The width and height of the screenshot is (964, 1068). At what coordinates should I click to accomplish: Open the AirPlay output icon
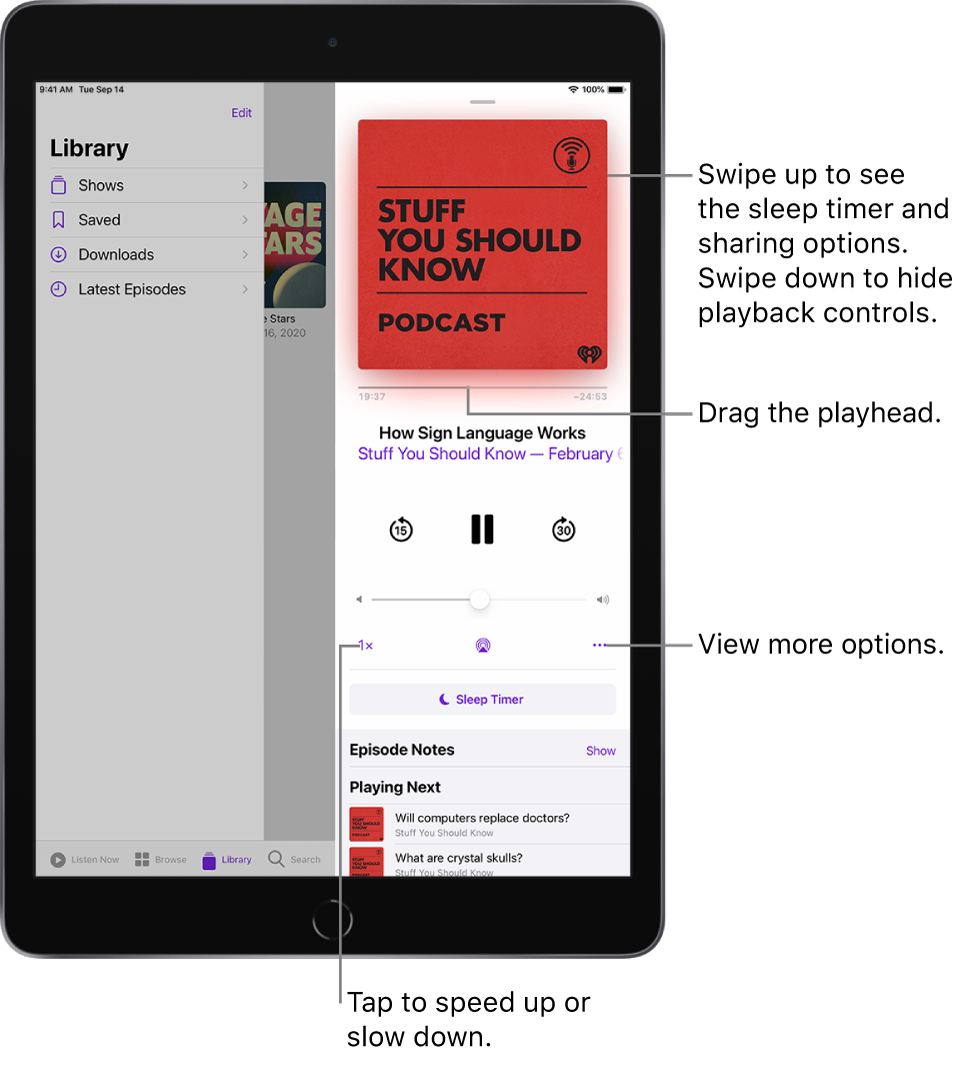pyautogui.click(x=482, y=645)
